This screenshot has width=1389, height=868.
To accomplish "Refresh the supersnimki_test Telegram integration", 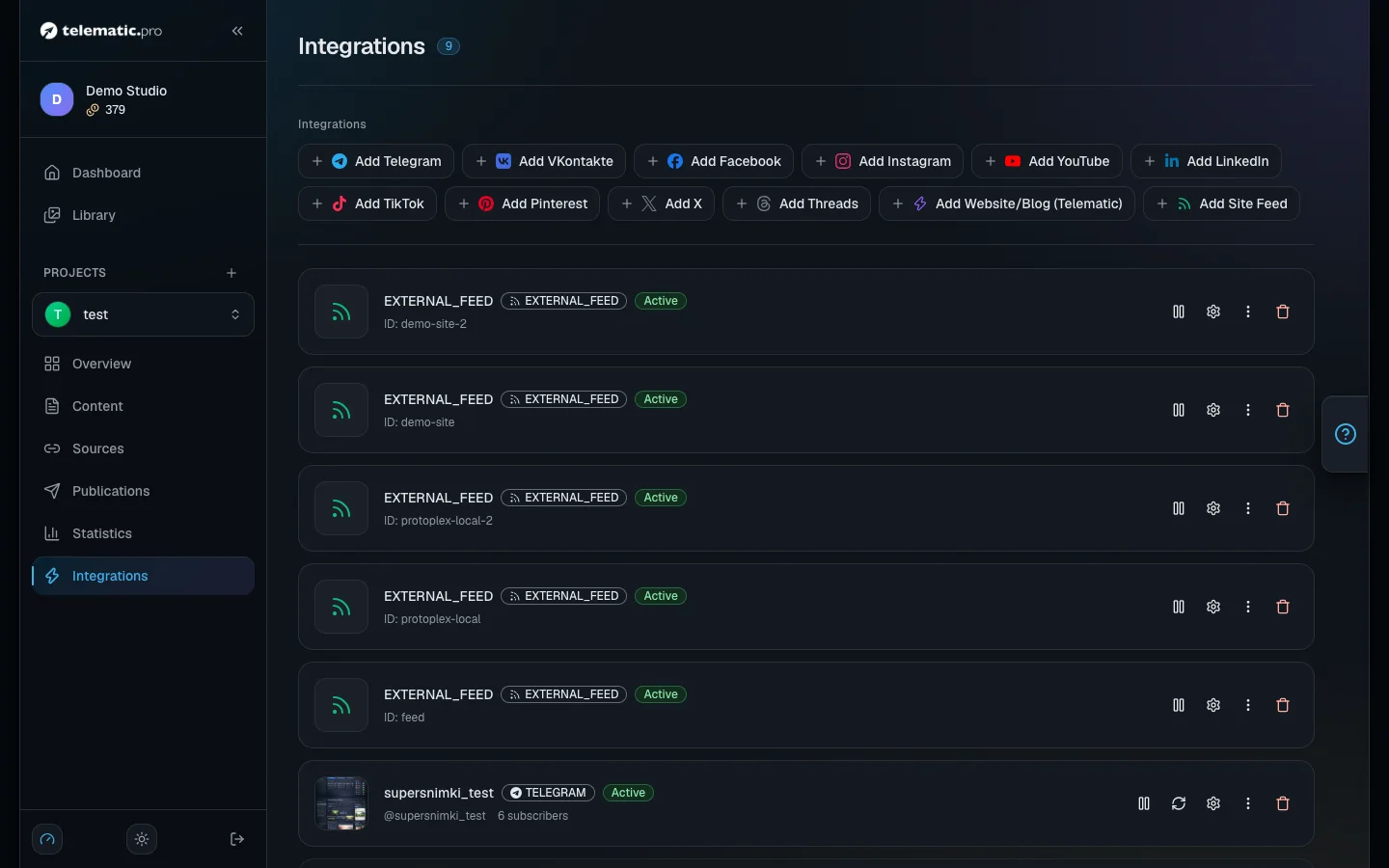I will click(1179, 803).
